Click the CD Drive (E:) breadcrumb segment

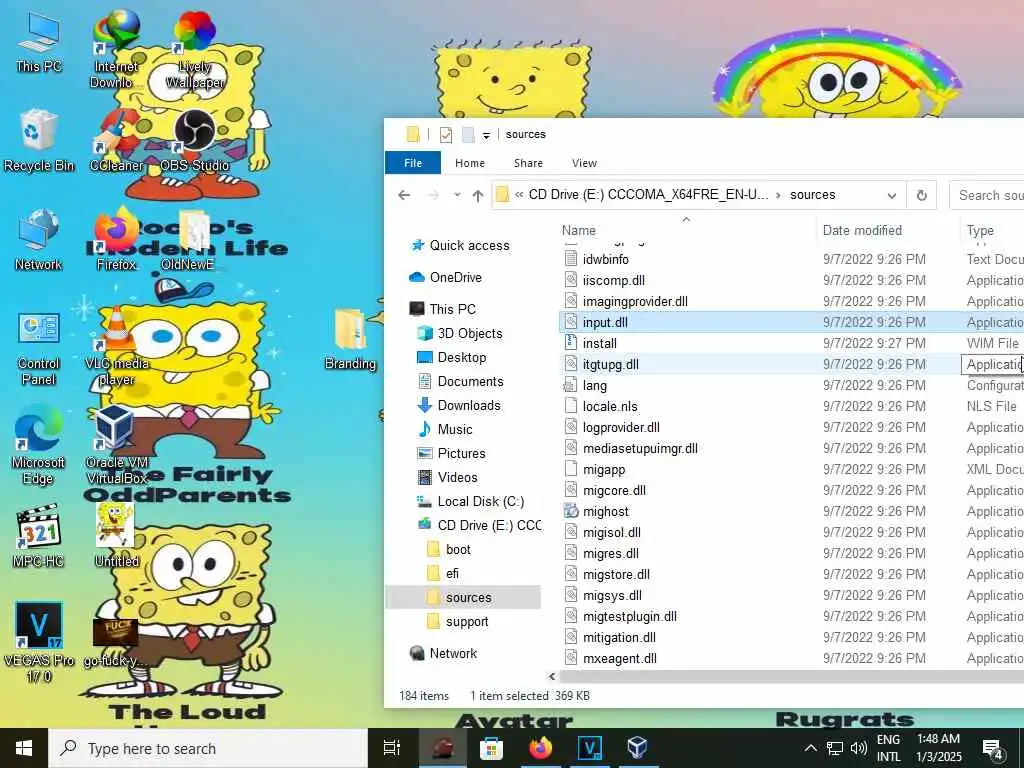point(648,195)
